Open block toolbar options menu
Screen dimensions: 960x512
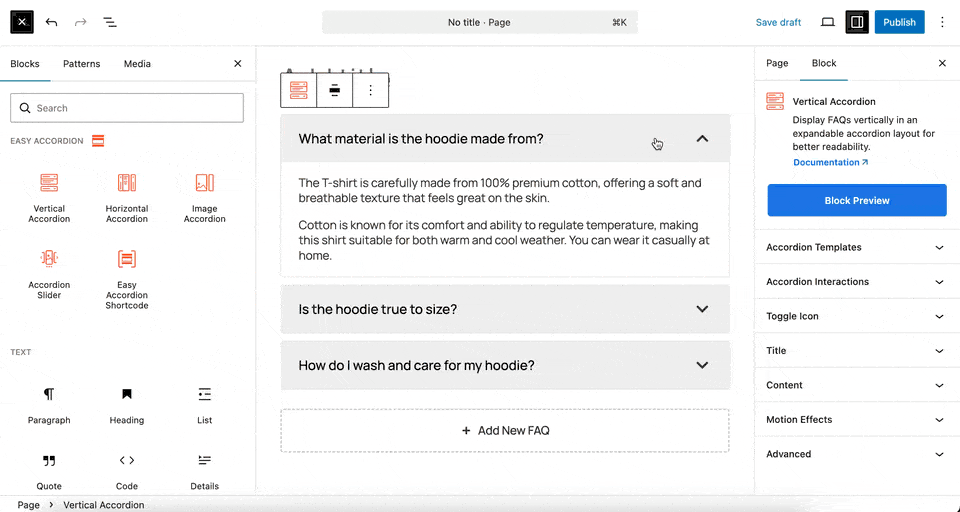(370, 90)
